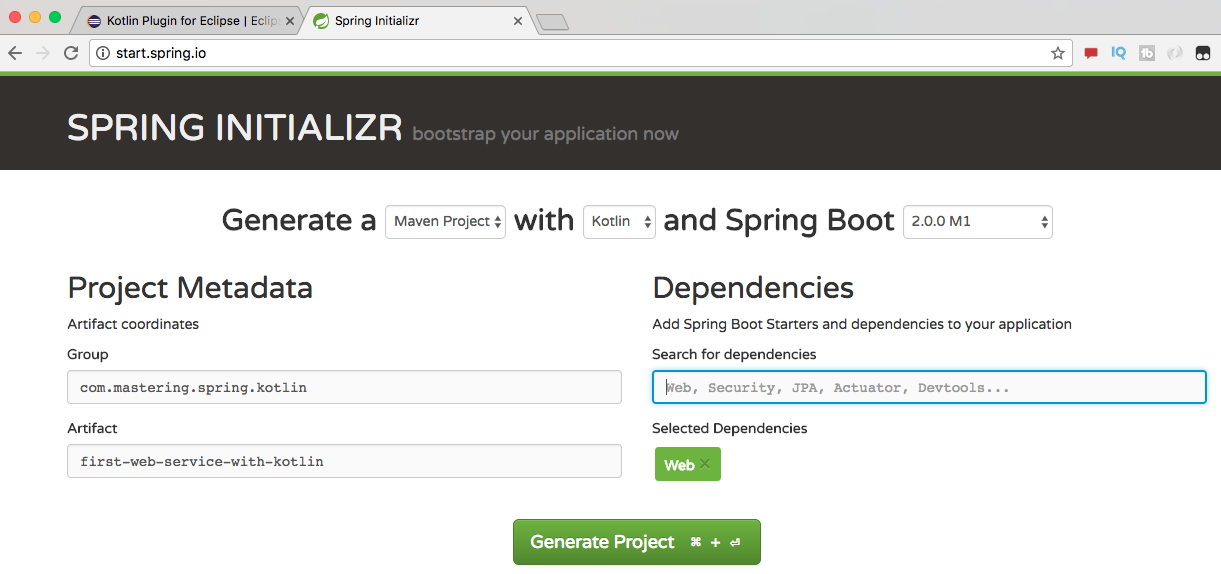Click the browser forward arrow
This screenshot has width=1221, height=574.
[43, 53]
